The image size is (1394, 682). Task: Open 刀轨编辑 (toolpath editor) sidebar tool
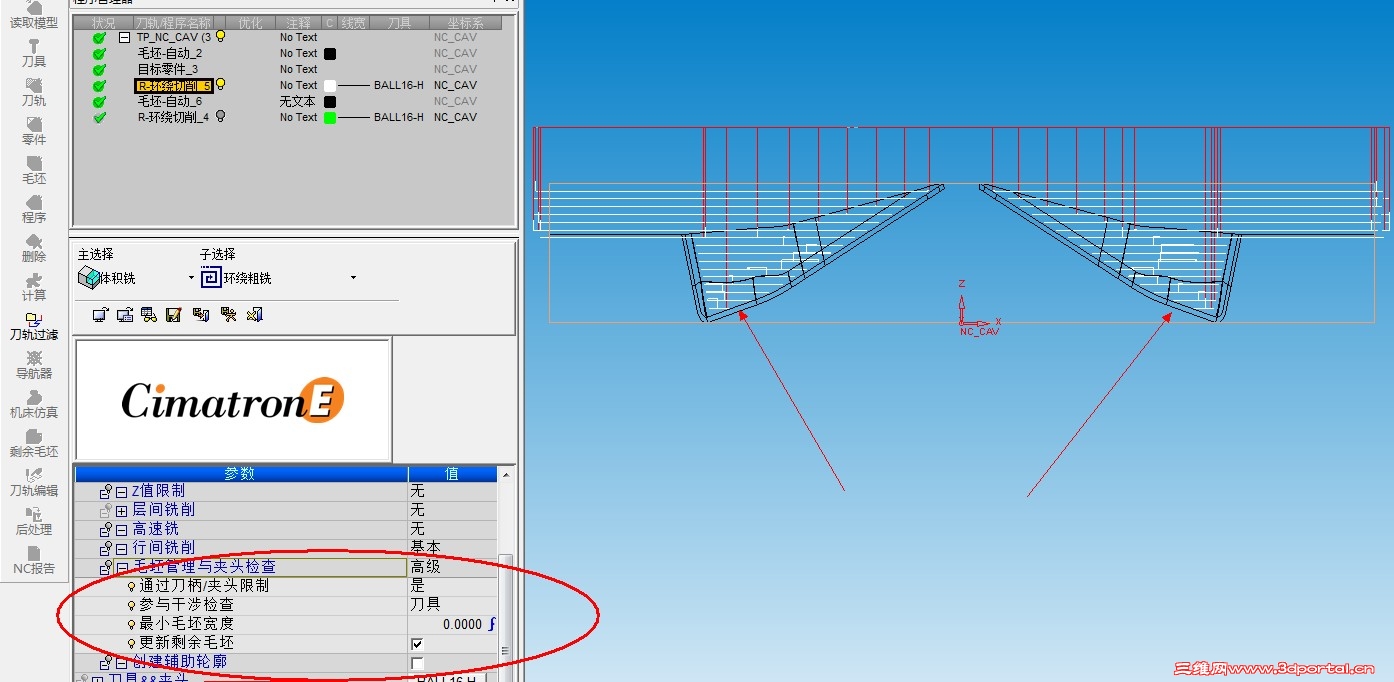(34, 482)
